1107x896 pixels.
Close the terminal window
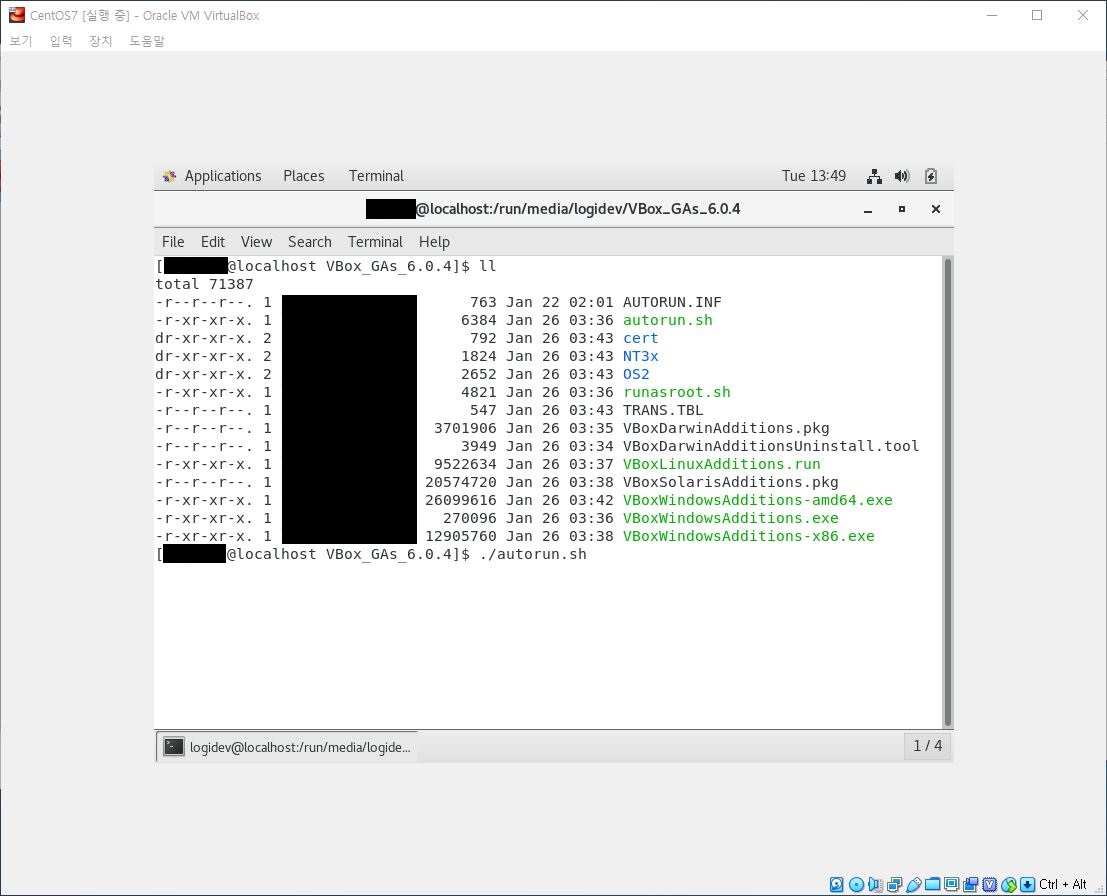[x=935, y=209]
